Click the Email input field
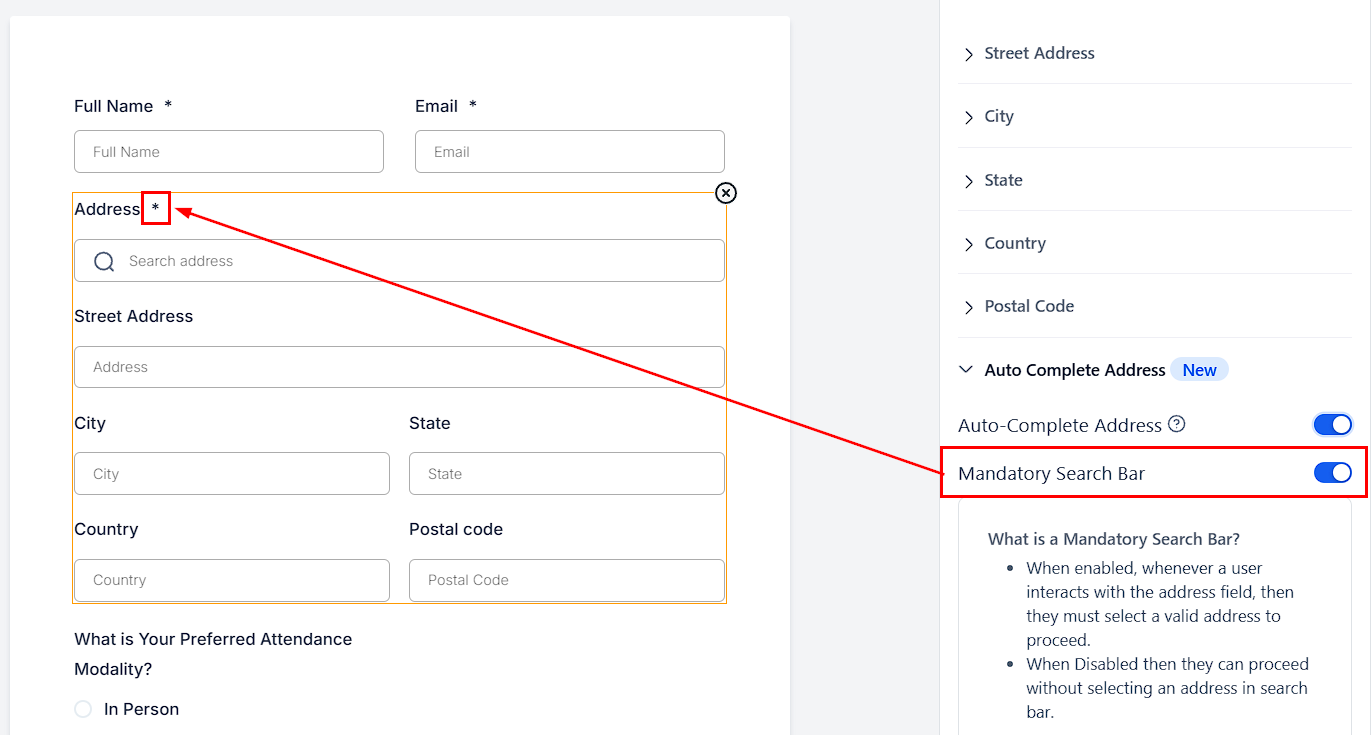The image size is (1371, 735). point(570,152)
